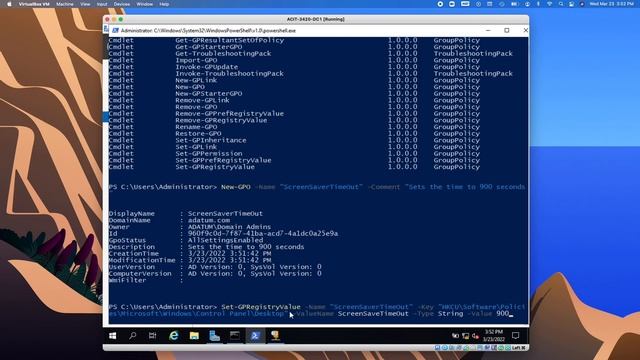640x360 pixels.
Task: Click the macOS date and time
Action: [611, 4]
